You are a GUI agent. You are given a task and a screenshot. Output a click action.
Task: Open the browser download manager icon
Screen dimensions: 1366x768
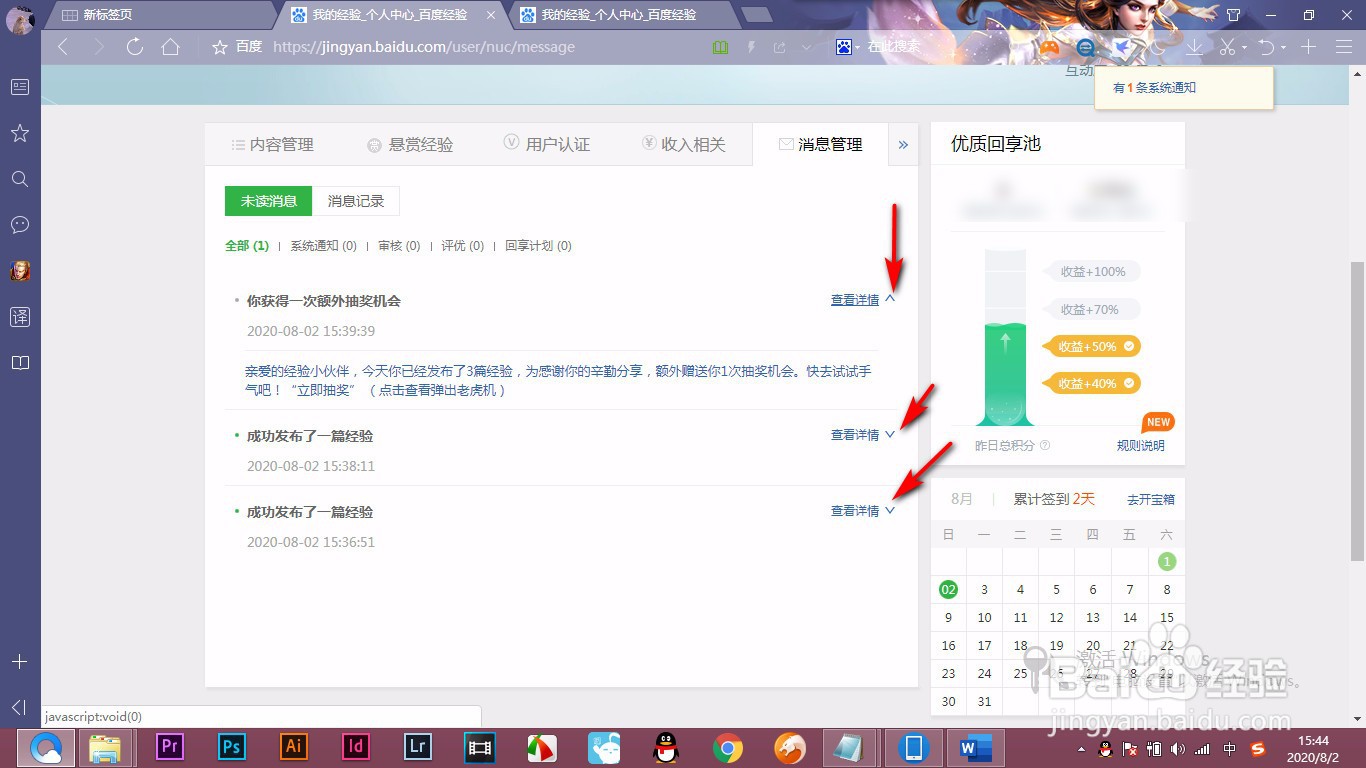coord(1193,47)
